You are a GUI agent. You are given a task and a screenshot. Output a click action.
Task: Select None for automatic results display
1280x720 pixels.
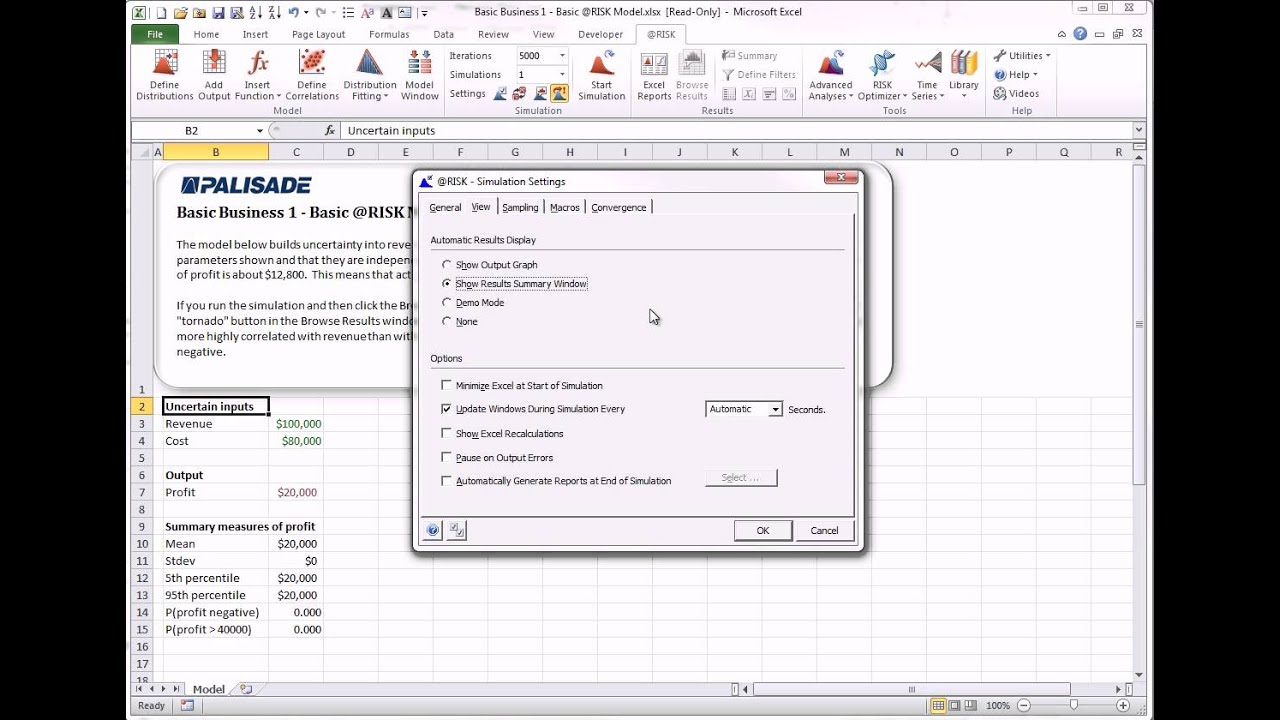click(x=447, y=322)
